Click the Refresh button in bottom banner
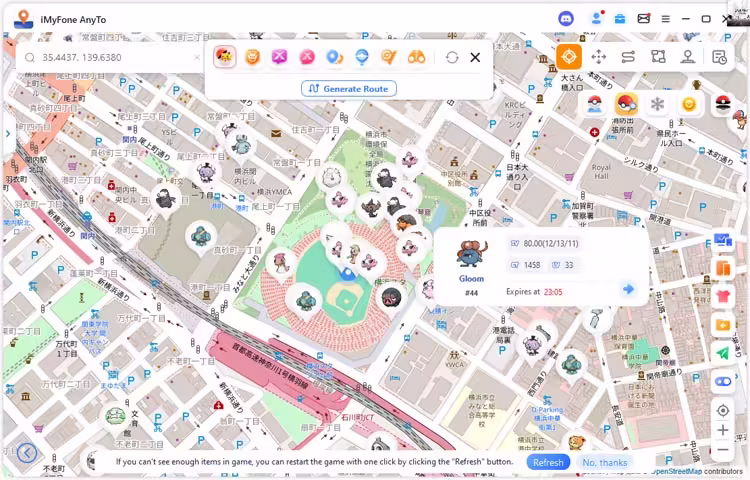This screenshot has height=480, width=750. [x=548, y=462]
